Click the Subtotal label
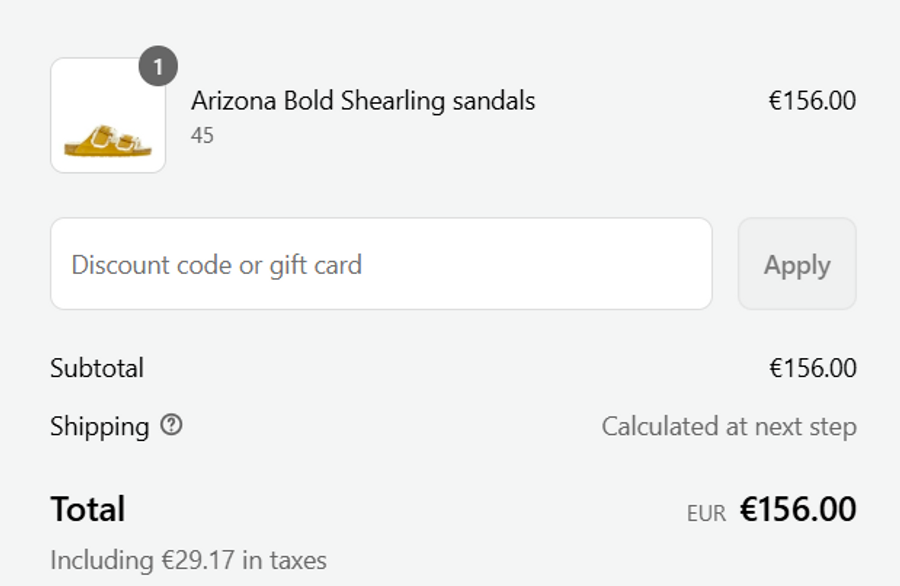This screenshot has height=586, width=900. tap(97, 368)
